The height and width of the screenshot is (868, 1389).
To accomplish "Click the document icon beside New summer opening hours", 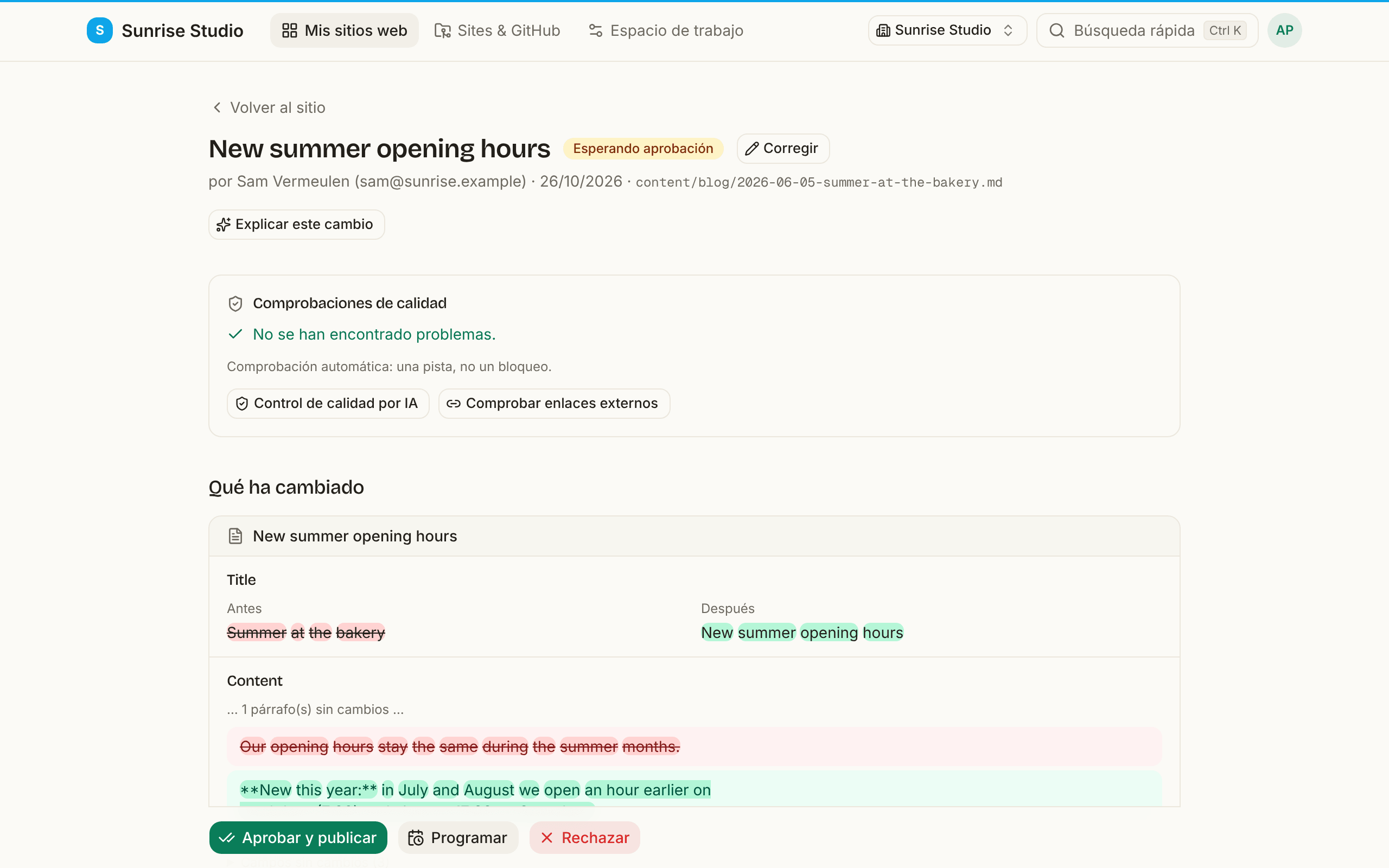I will (x=235, y=536).
